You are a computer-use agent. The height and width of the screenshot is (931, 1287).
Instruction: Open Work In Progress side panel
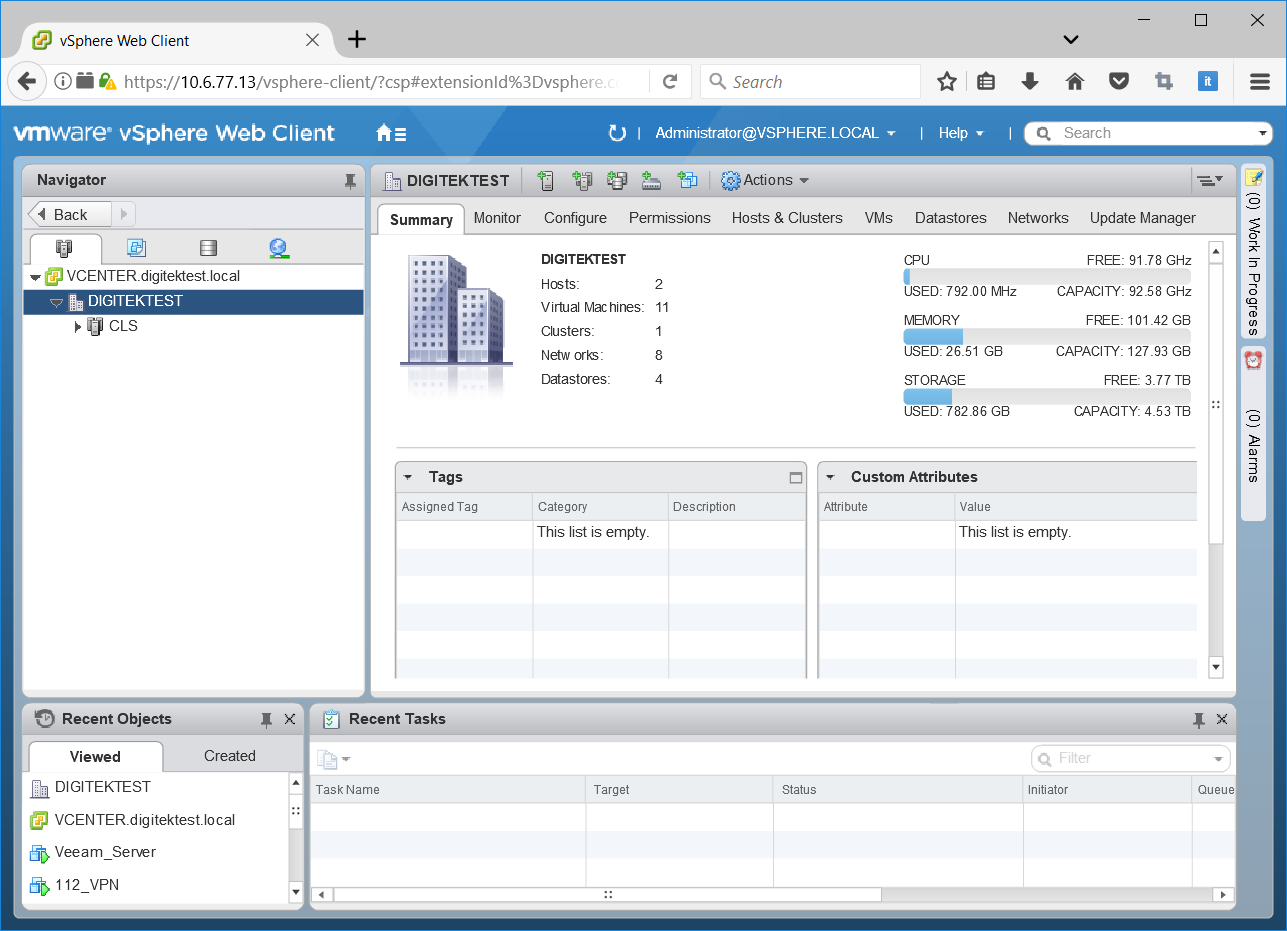point(1254,253)
